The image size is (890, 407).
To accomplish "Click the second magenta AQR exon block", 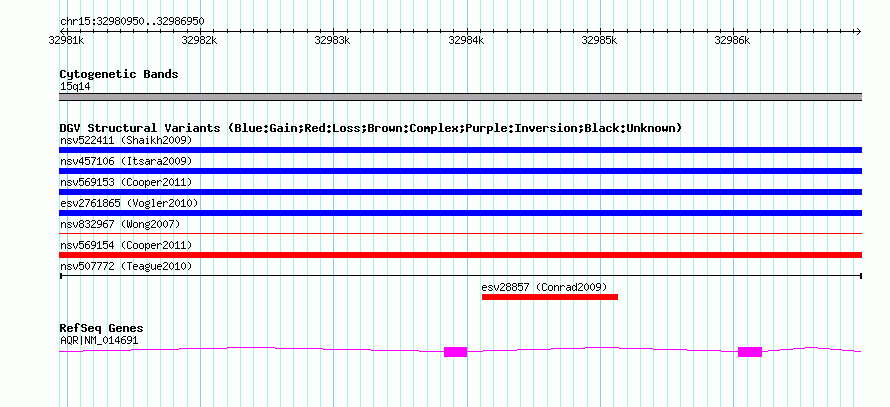I will [x=750, y=352].
